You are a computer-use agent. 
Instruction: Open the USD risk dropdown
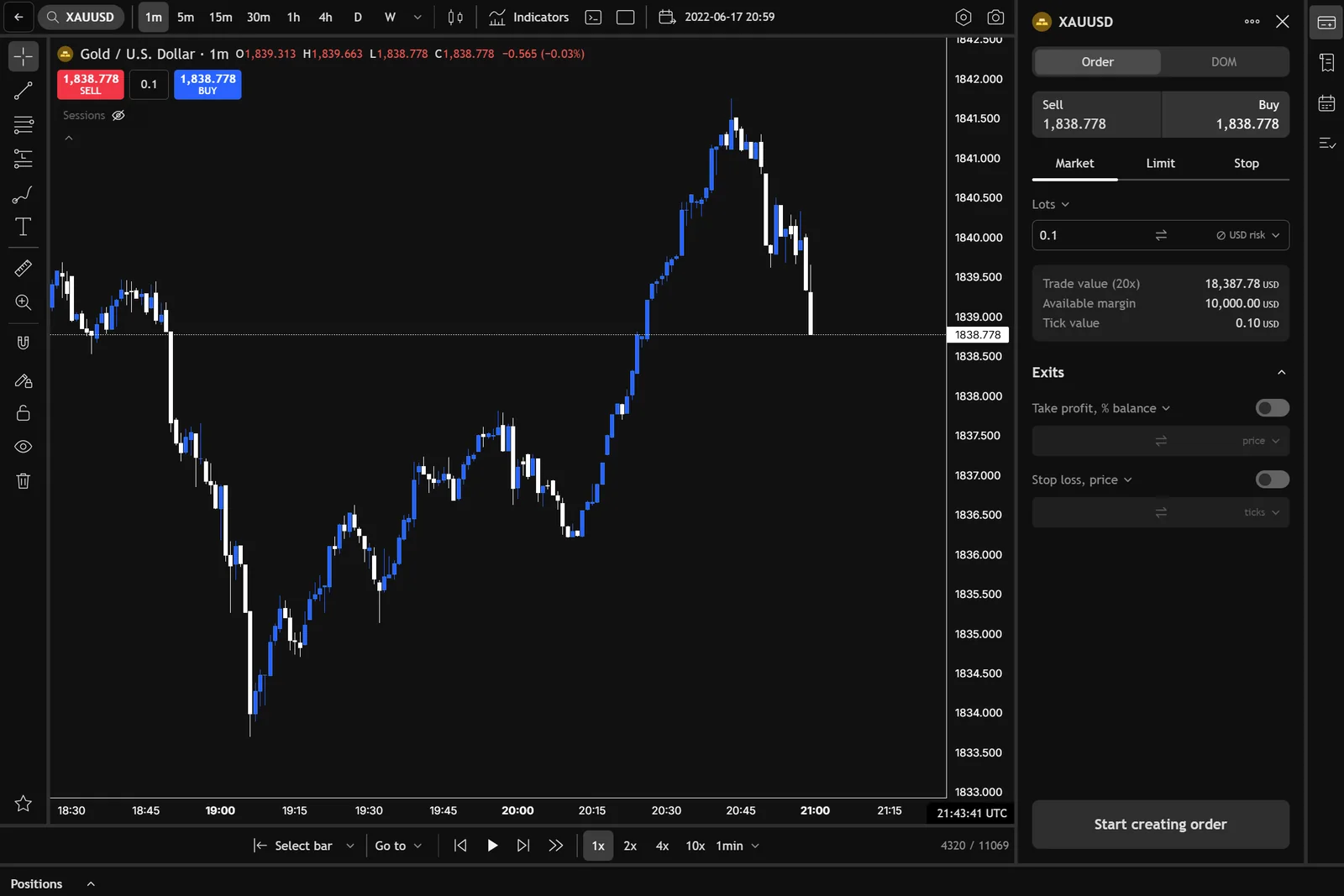tap(1248, 235)
